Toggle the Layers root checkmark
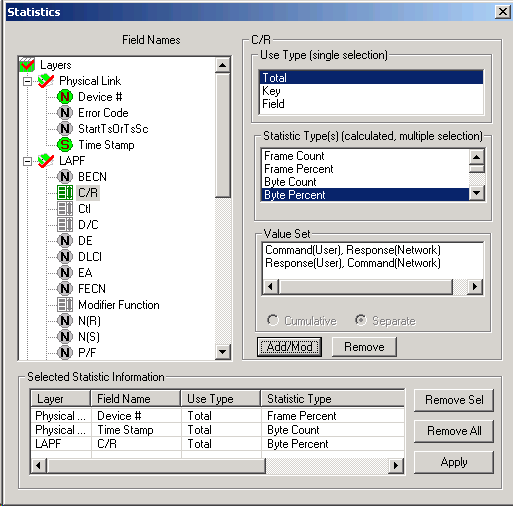The width and height of the screenshot is (513, 506). pos(27,65)
